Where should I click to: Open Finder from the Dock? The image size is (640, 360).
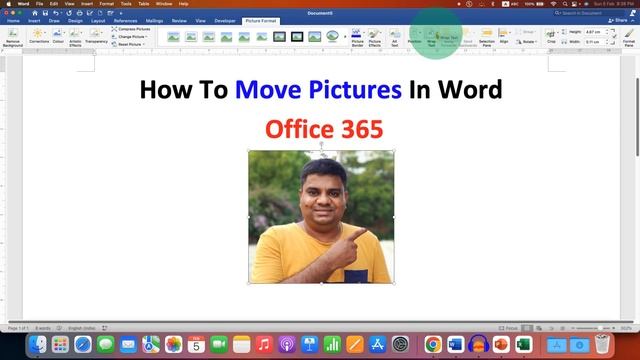pos(38,344)
